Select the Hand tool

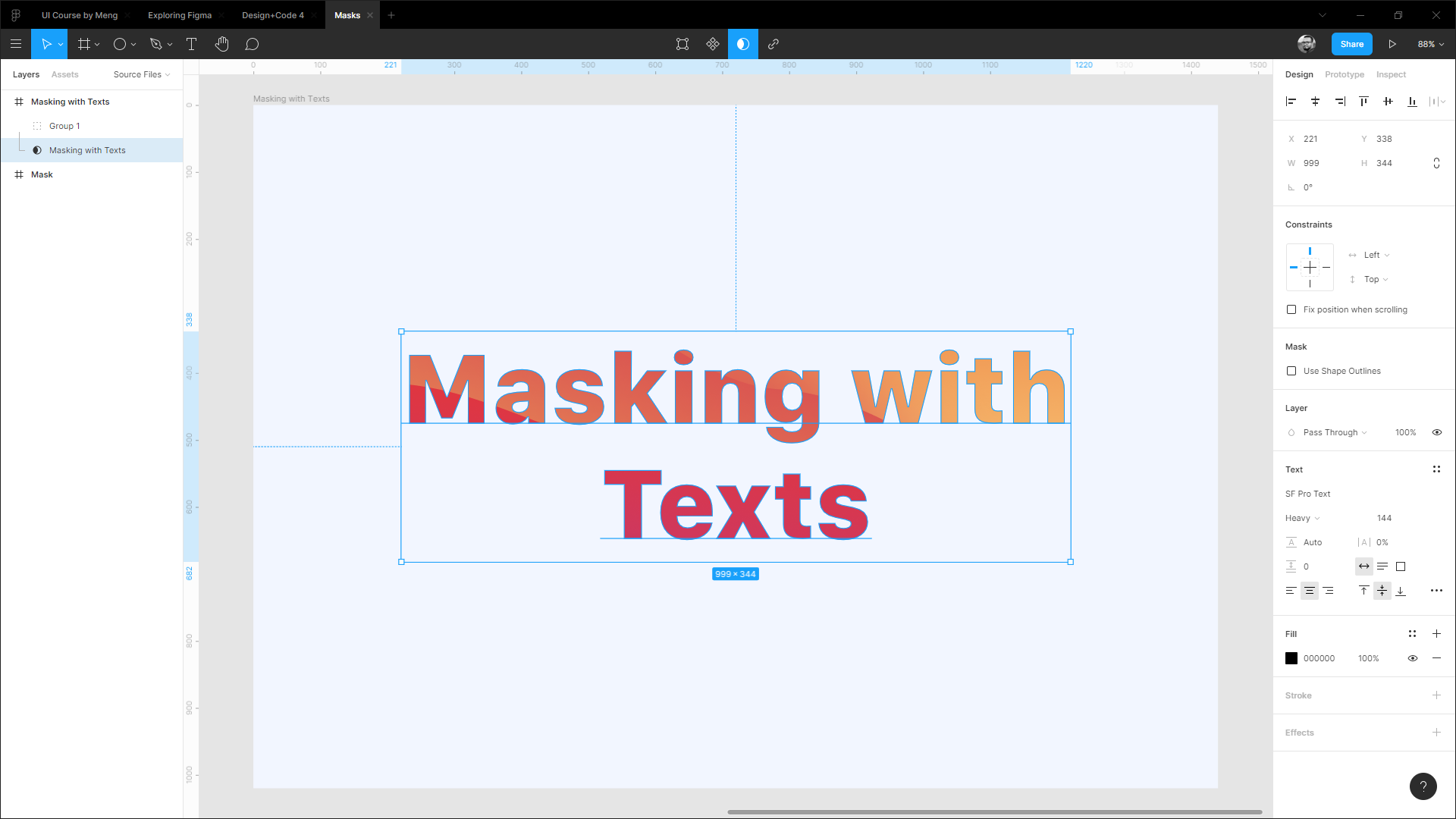pos(221,44)
